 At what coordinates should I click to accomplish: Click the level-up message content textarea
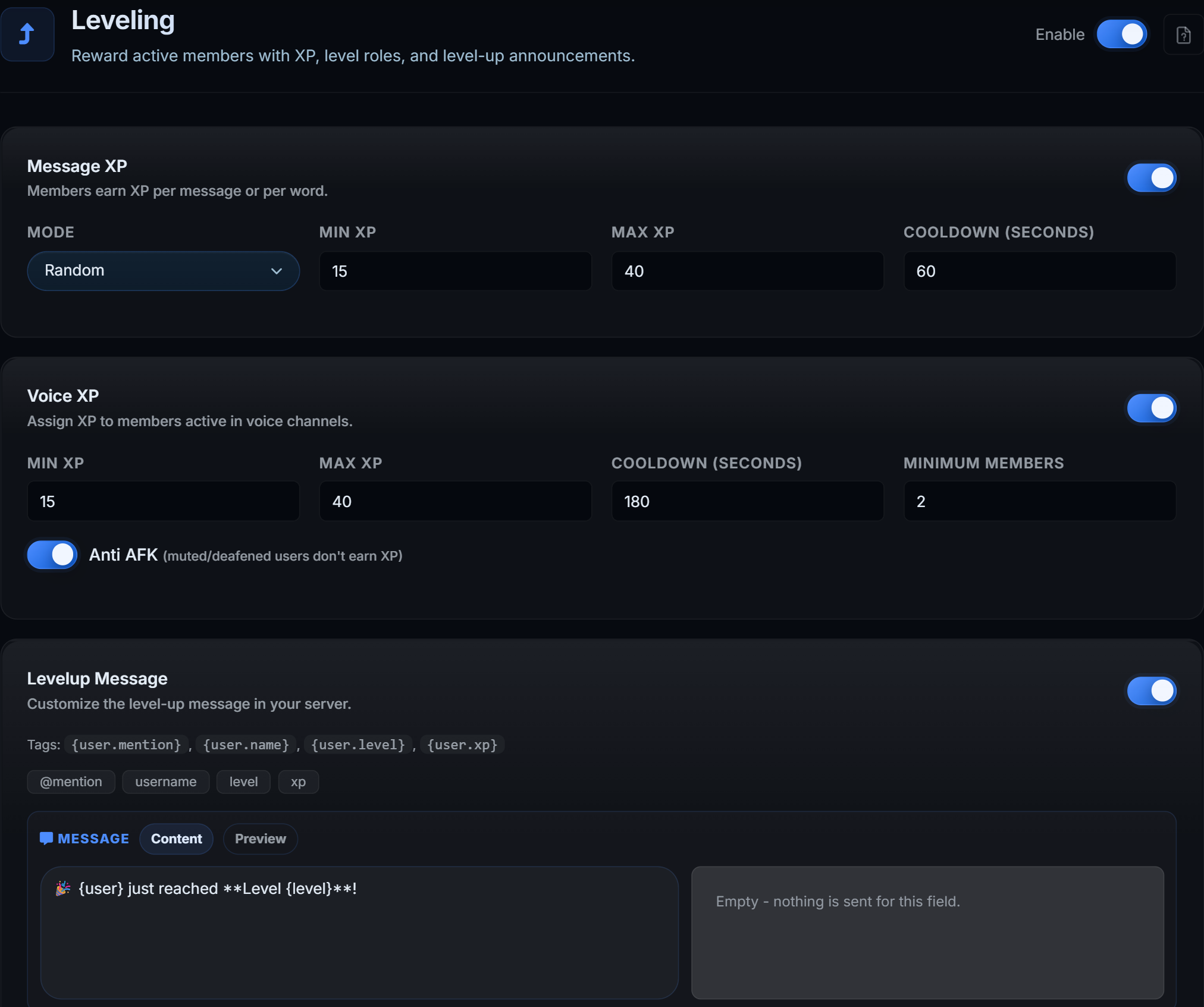359,933
